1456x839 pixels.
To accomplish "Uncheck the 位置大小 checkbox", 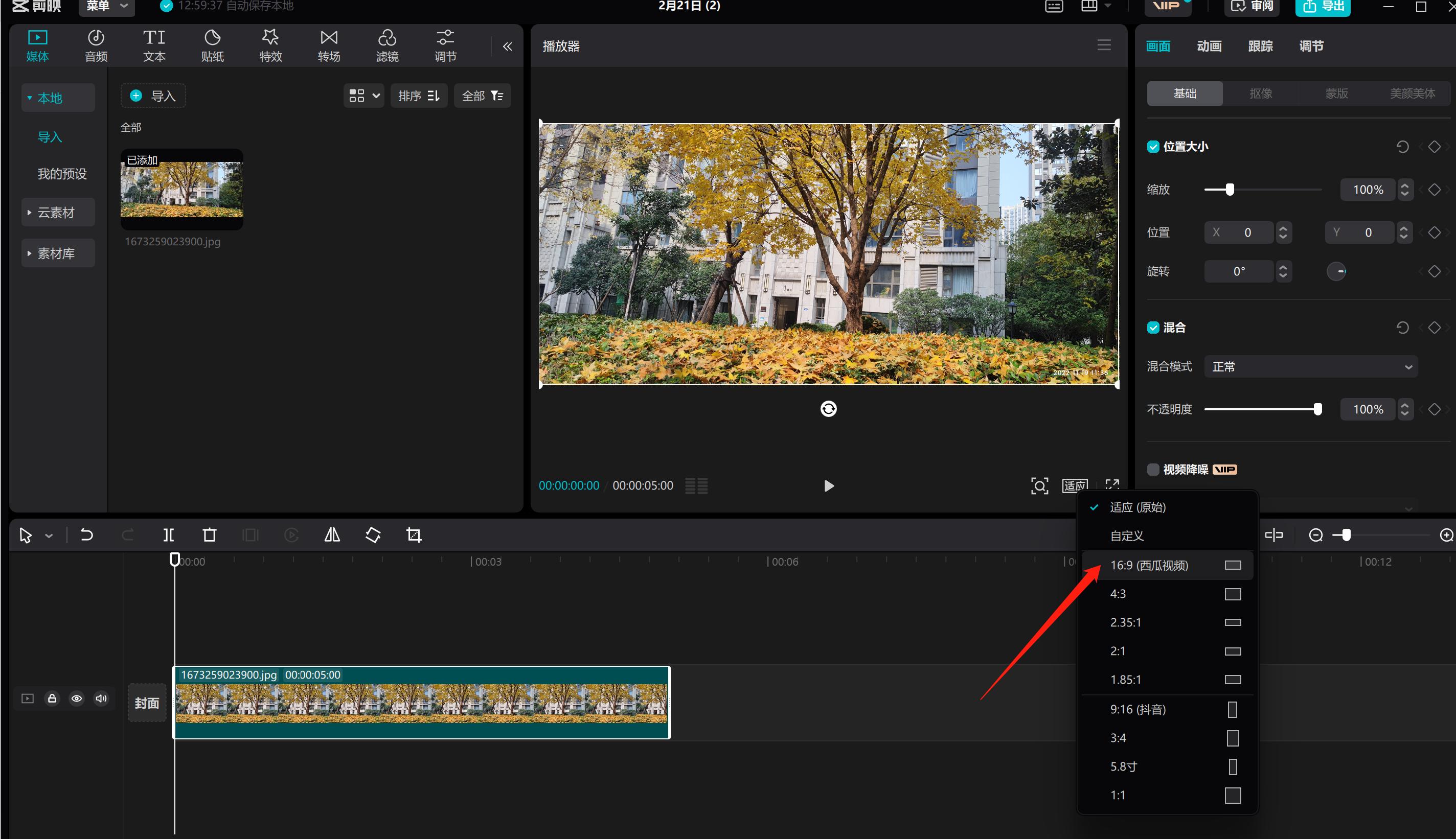I will pyautogui.click(x=1153, y=147).
